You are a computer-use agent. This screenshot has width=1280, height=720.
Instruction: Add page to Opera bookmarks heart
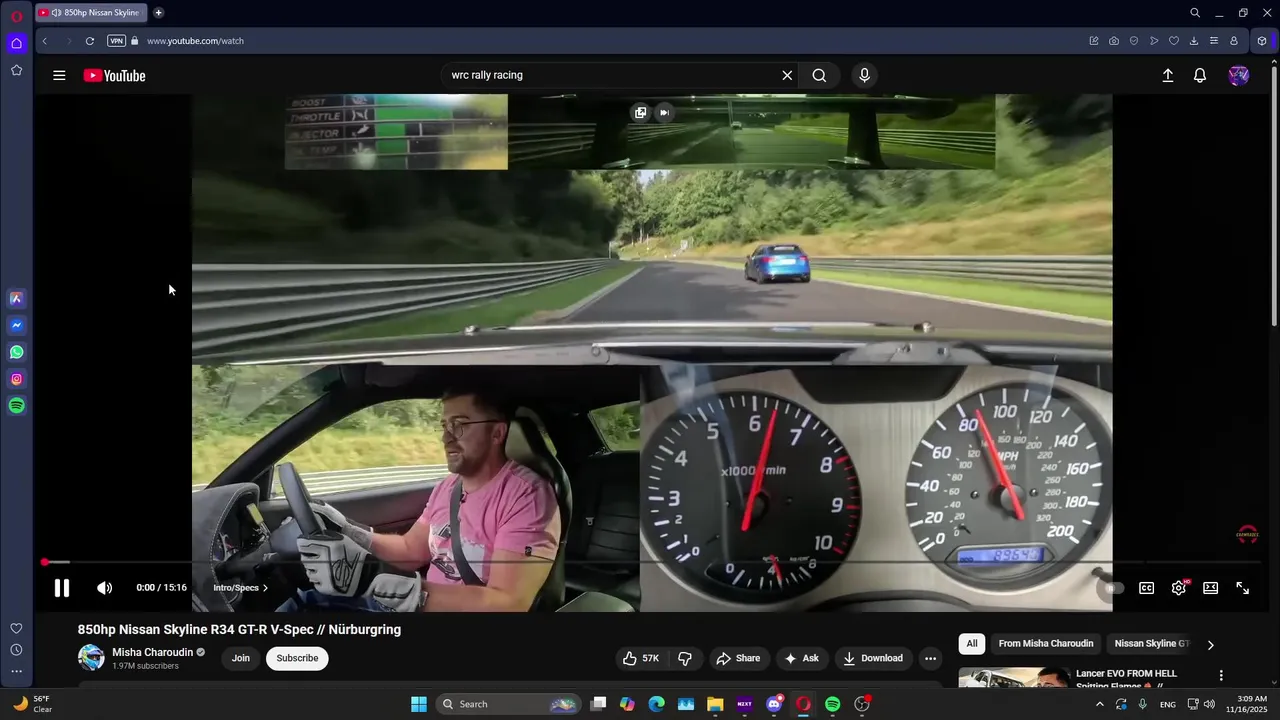click(x=1174, y=41)
